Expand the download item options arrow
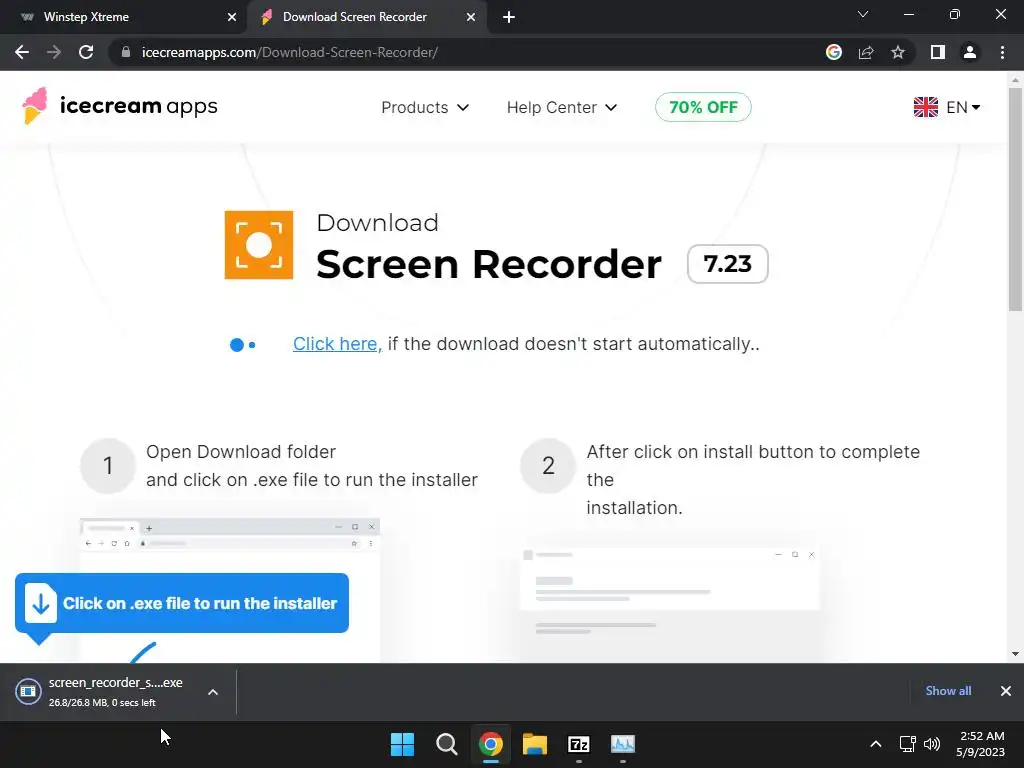 click(213, 692)
